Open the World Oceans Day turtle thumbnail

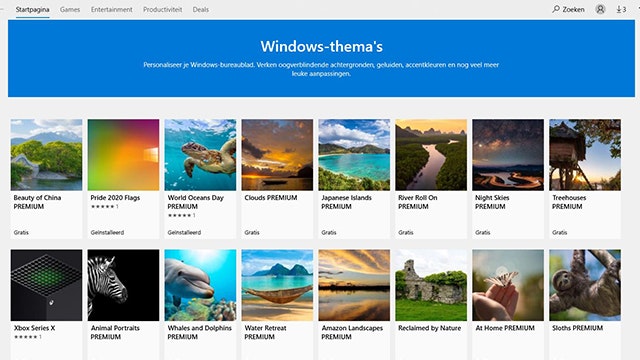[x=200, y=155]
